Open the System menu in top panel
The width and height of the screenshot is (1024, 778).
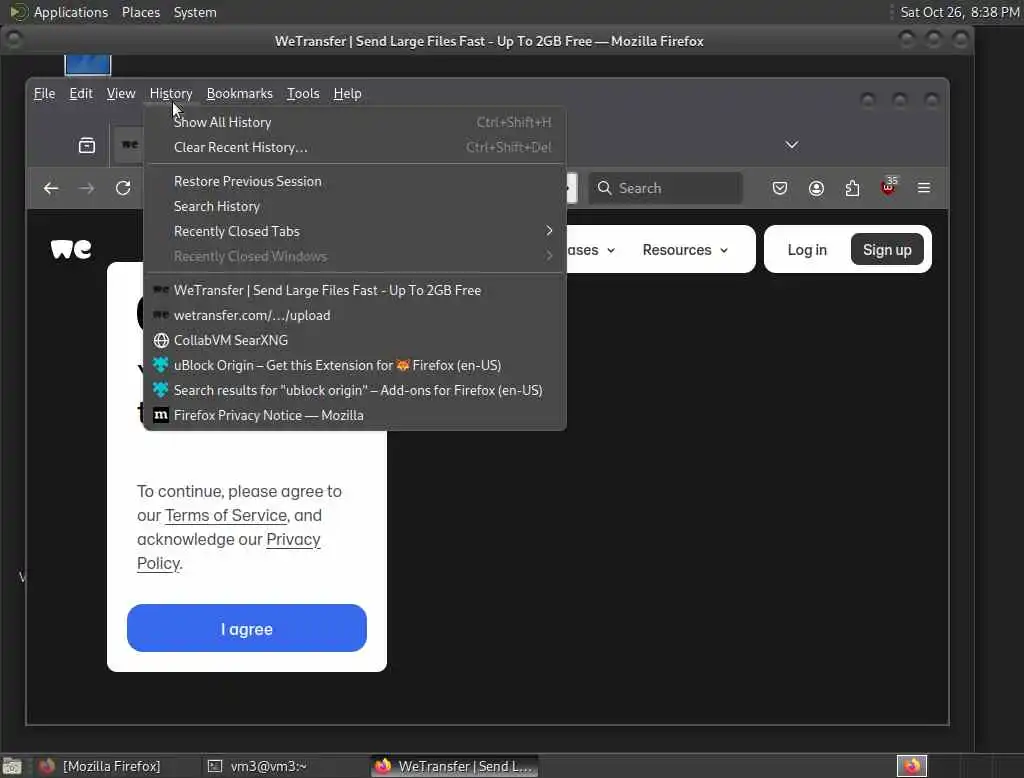[195, 12]
